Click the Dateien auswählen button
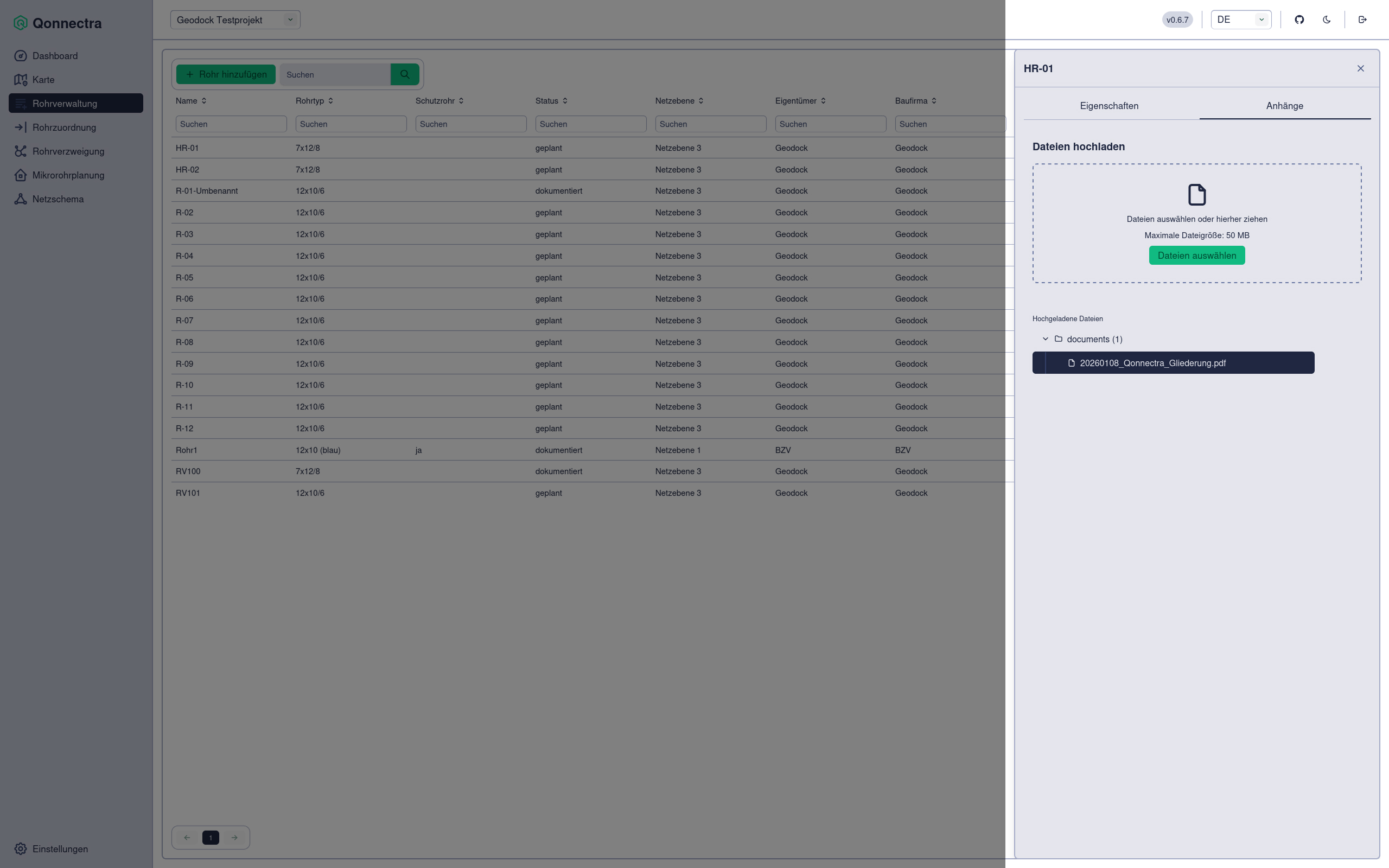This screenshot has height=868, width=1389. (x=1196, y=256)
